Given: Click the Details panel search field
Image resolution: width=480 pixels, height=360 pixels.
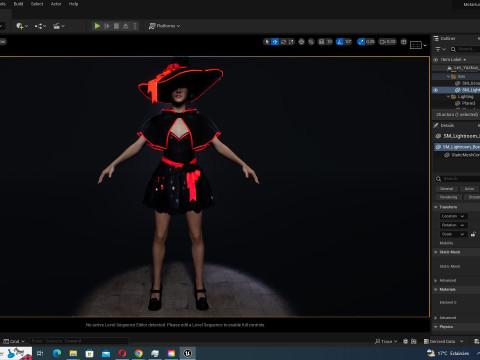Looking at the screenshot, I should tap(457, 179).
